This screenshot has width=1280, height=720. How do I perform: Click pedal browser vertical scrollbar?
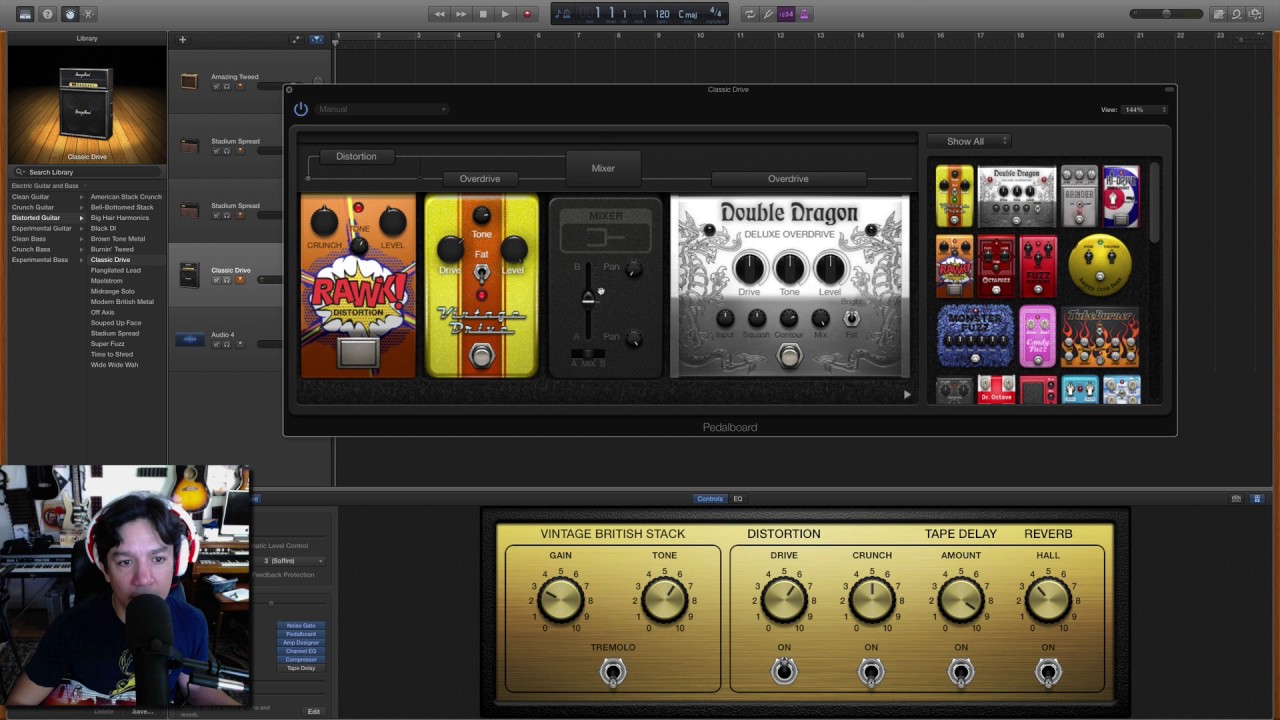[1154, 202]
